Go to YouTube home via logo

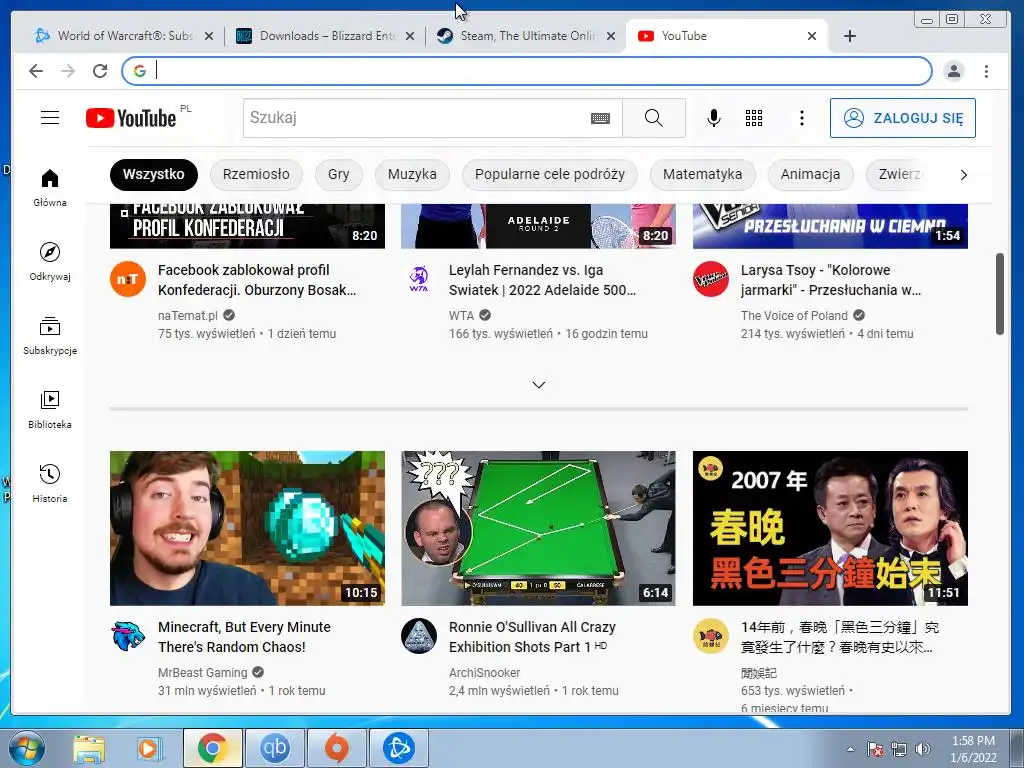(131, 118)
